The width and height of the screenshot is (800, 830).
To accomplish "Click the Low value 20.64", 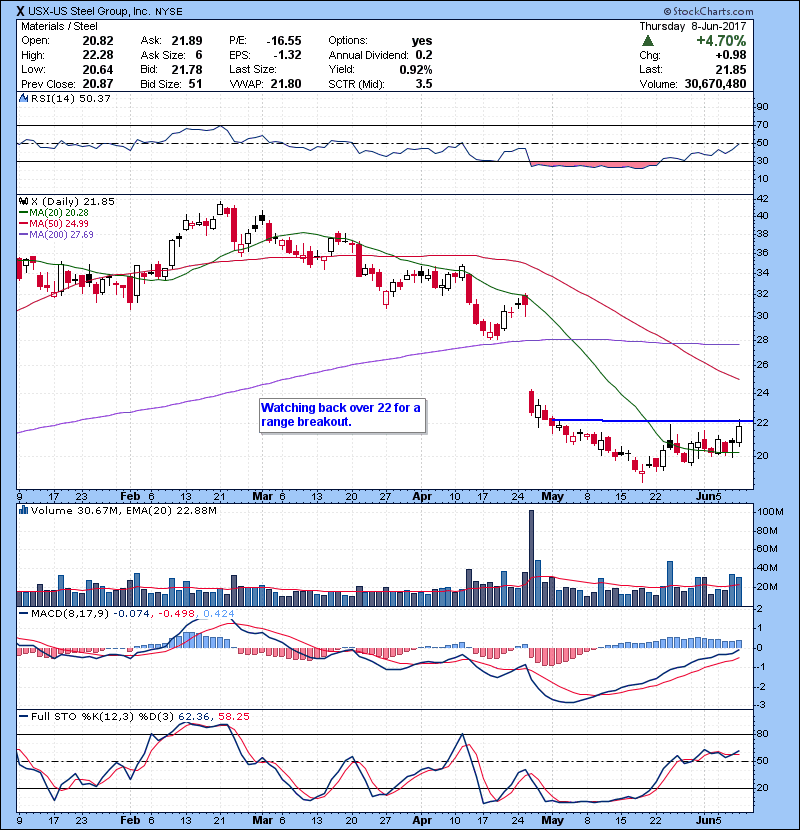I will pos(97,69).
